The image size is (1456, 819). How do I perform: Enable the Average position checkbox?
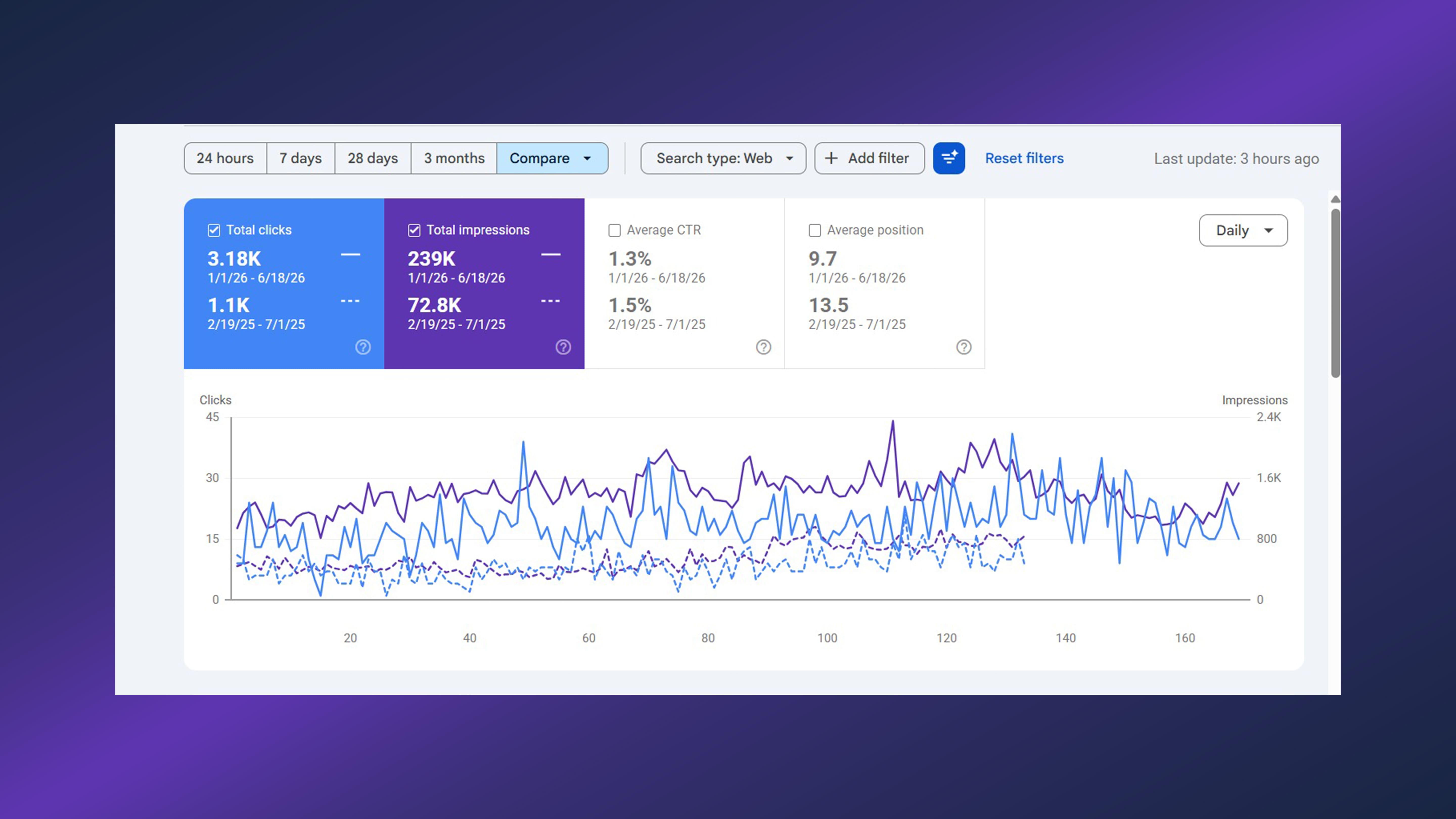814,230
